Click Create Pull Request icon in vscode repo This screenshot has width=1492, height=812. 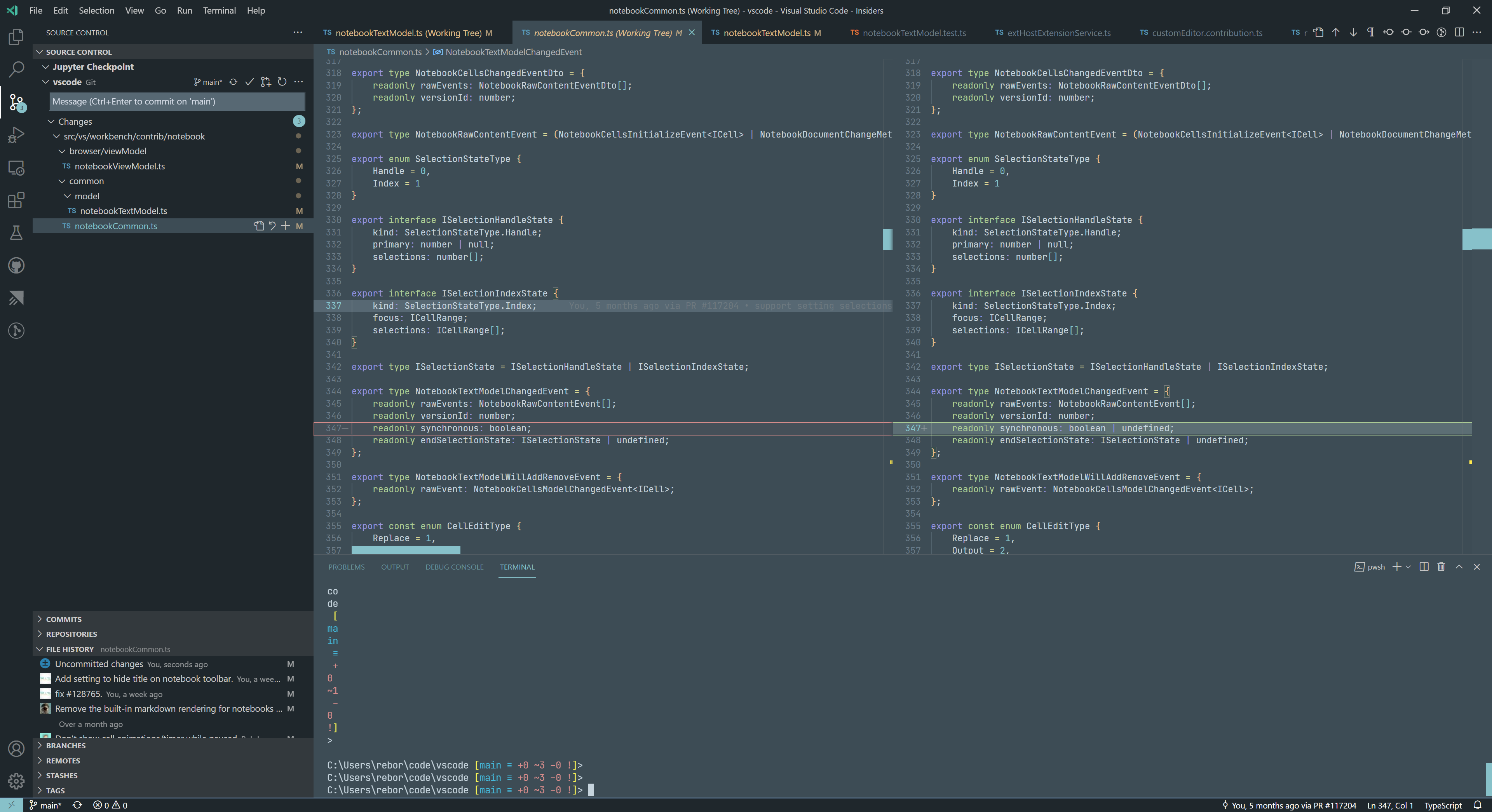[266, 82]
